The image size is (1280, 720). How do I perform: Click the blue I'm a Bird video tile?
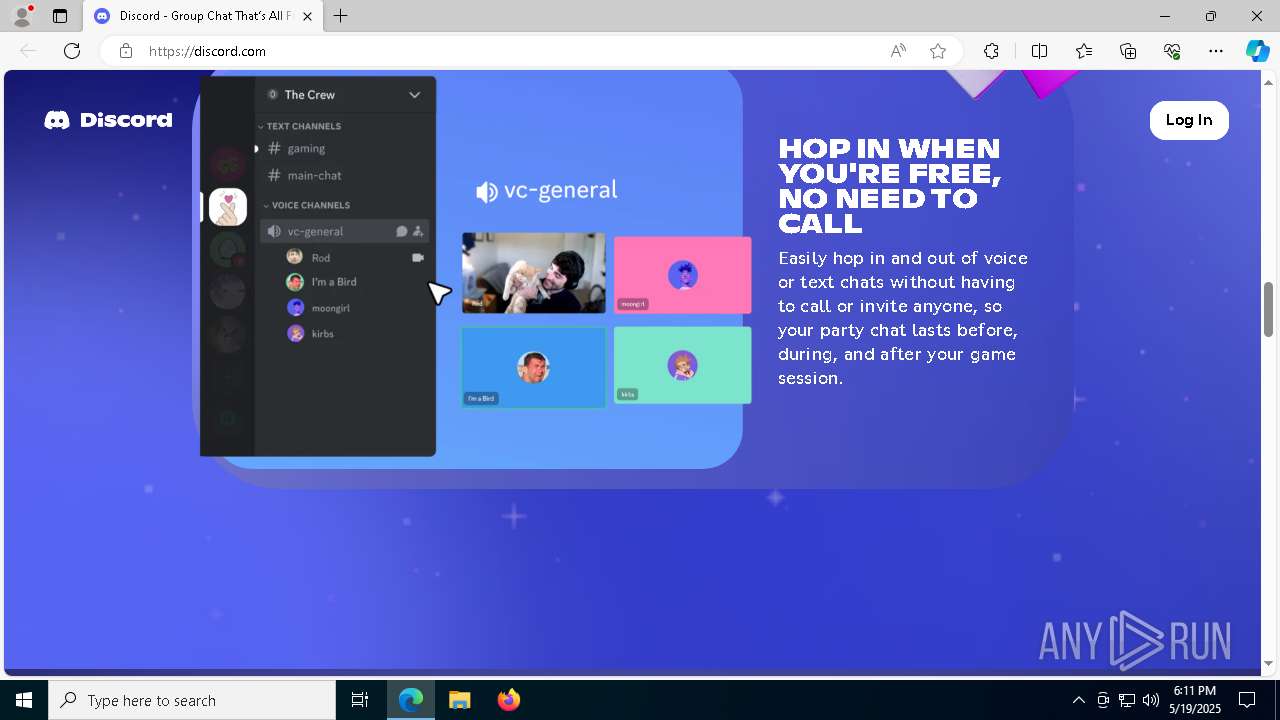pyautogui.click(x=533, y=367)
